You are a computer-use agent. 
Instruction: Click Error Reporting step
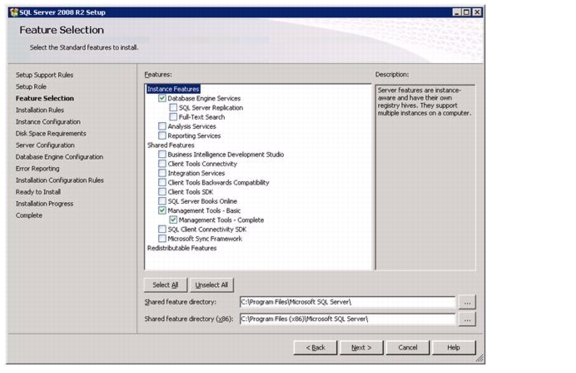37,169
